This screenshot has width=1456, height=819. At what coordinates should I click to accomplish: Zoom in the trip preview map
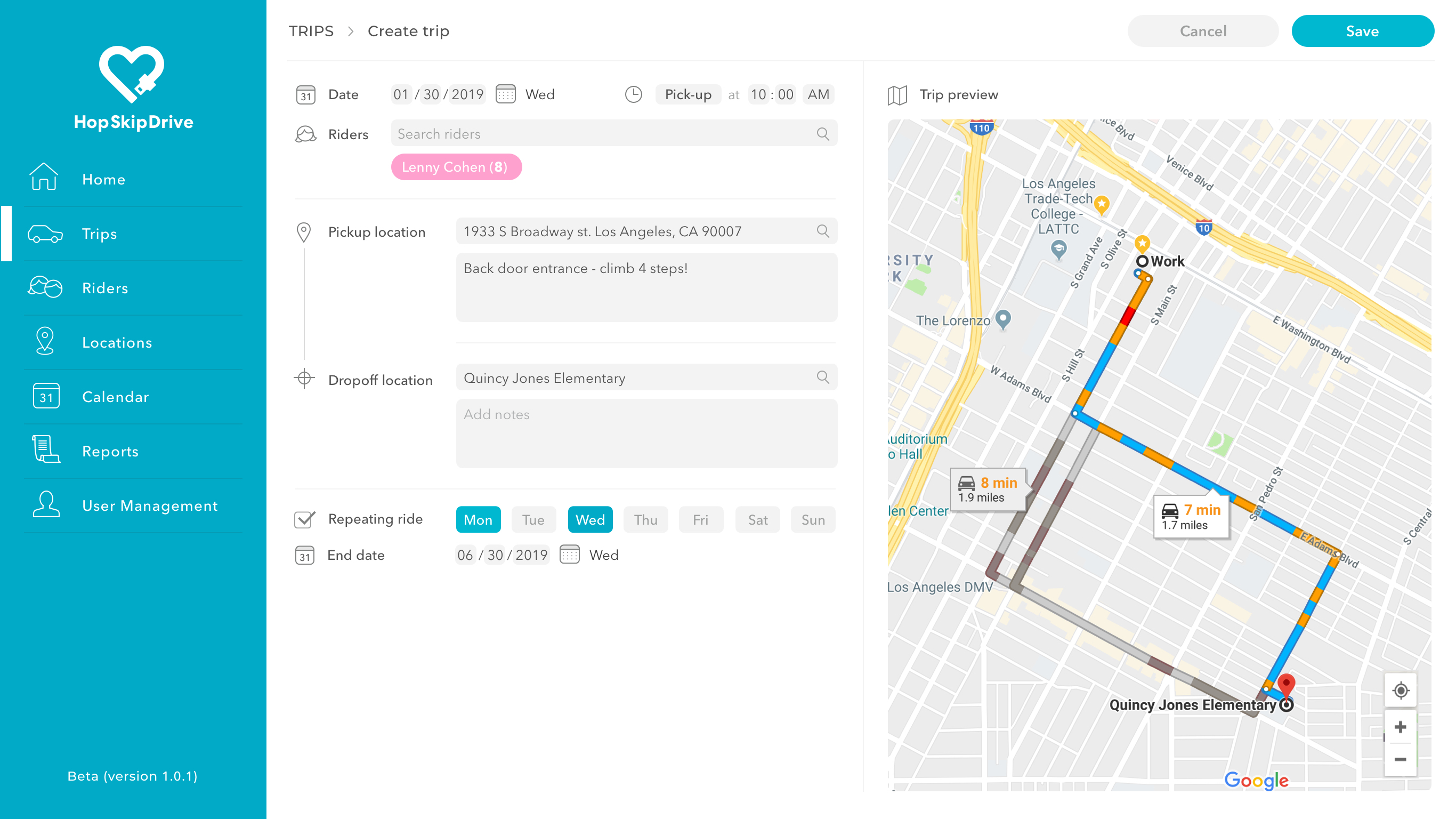1400,727
